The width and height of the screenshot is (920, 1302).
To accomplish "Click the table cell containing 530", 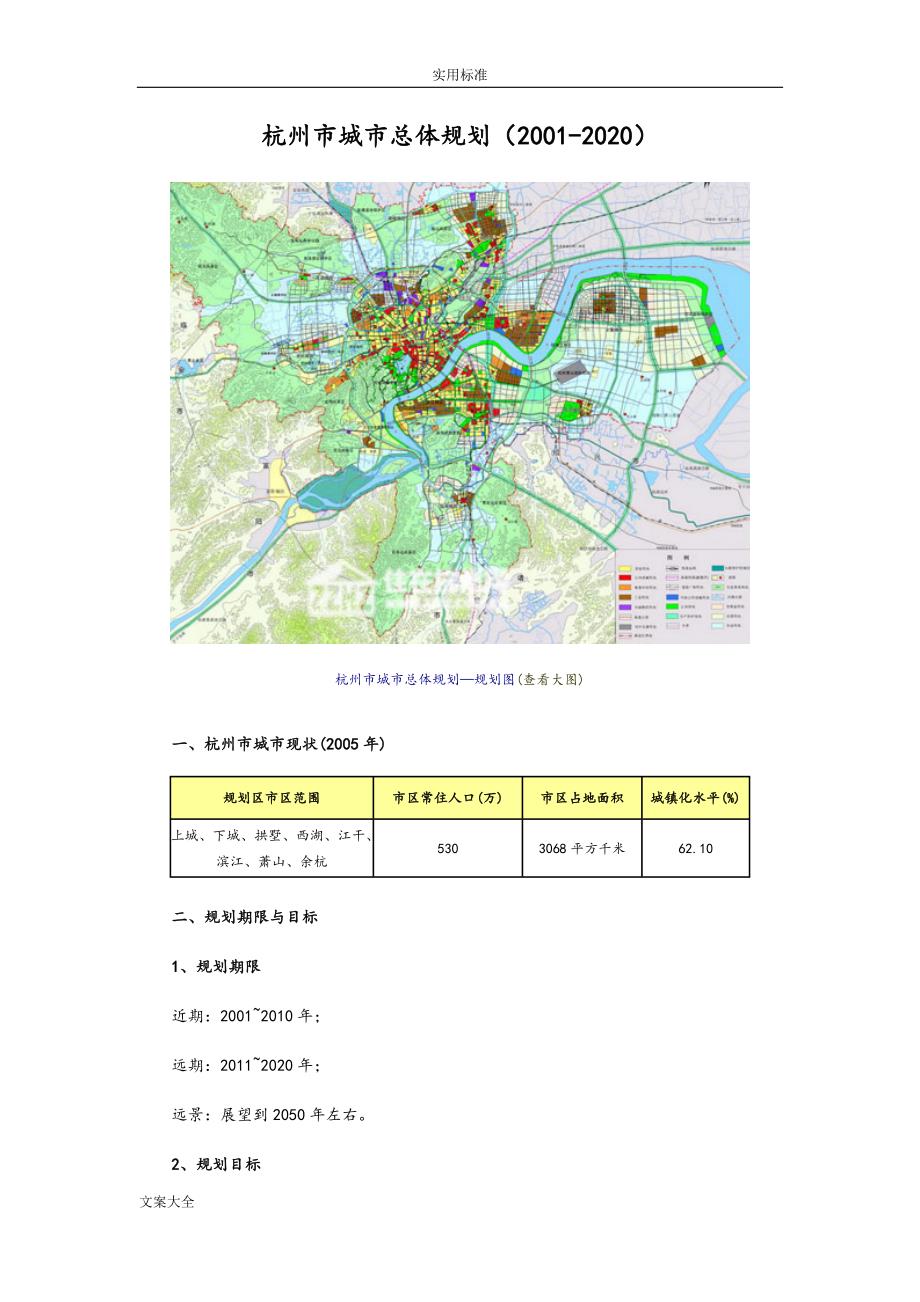I will [x=447, y=848].
